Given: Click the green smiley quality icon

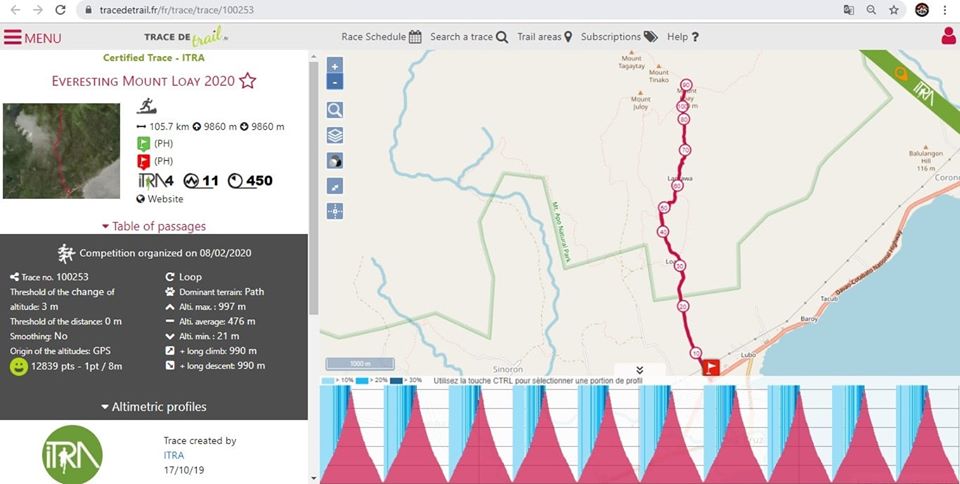Looking at the screenshot, I should coord(18,367).
